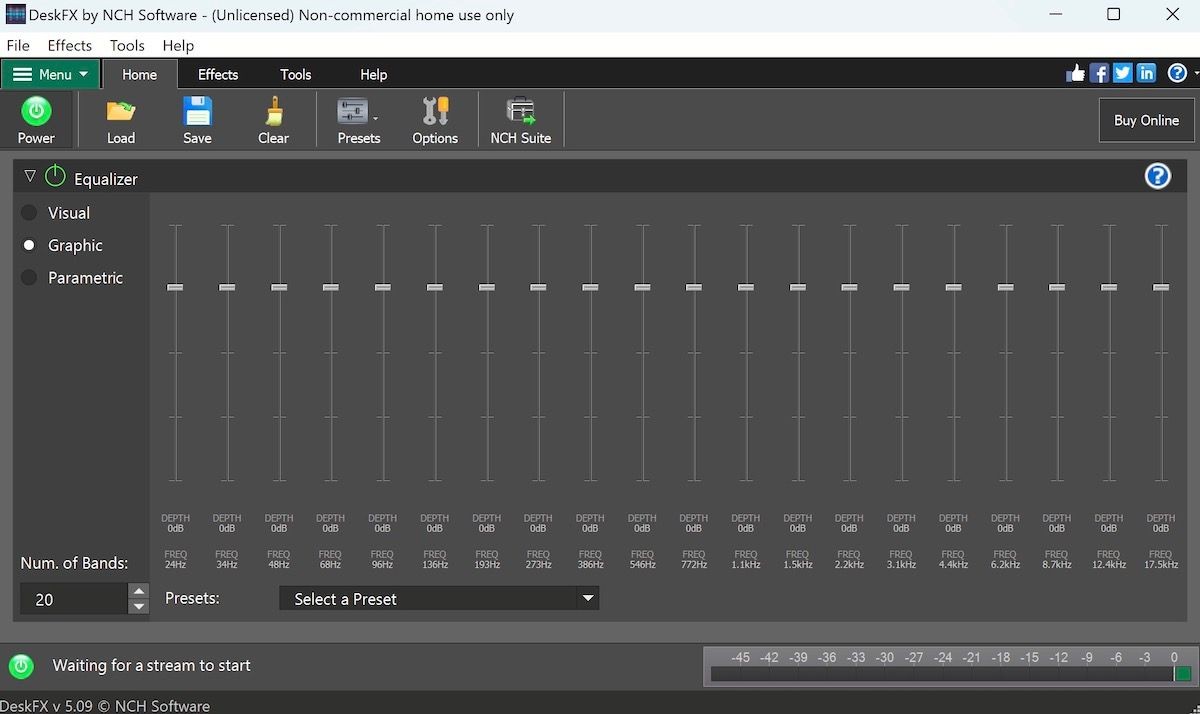Viewport: 1200px width, 714px height.
Task: Click the 136Hz band slider handle
Action: click(434, 287)
